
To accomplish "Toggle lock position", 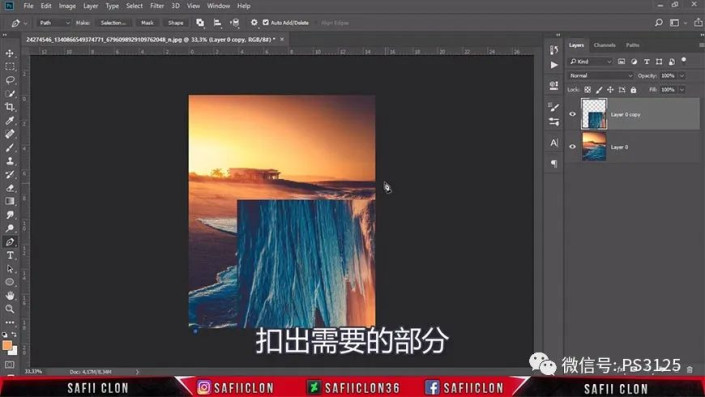I will pyautogui.click(x=610, y=90).
